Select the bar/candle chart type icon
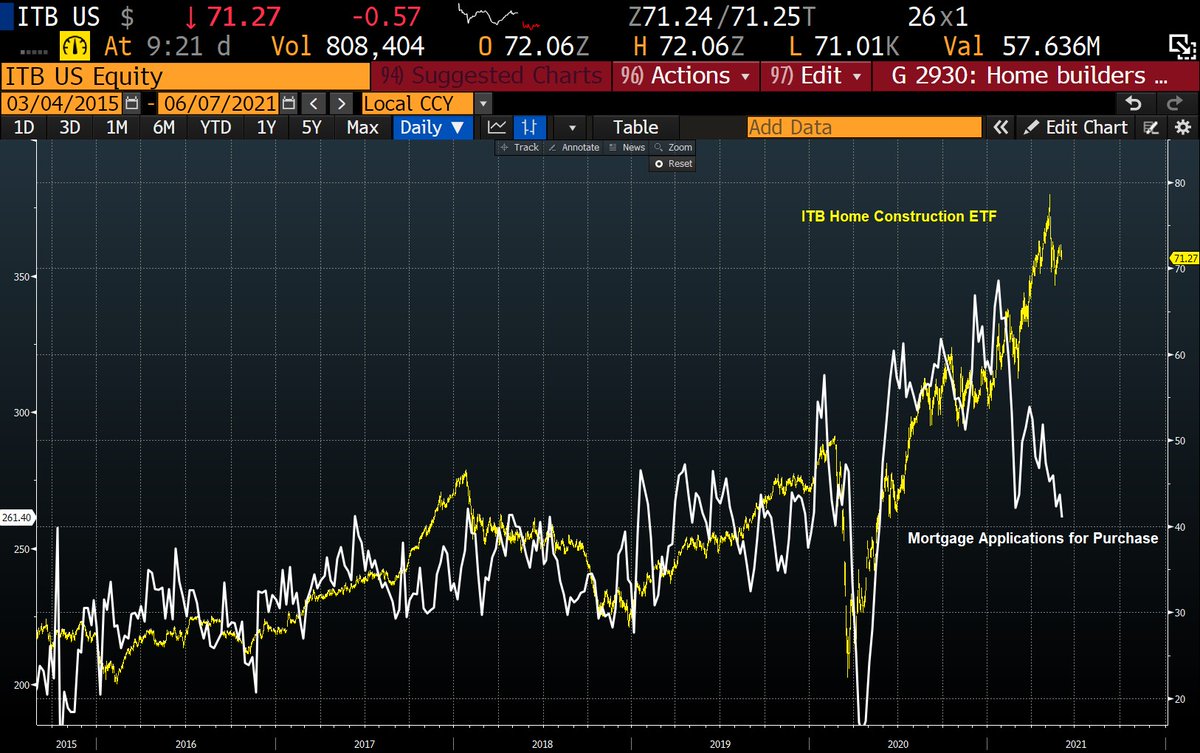This screenshot has width=1200, height=753. 528,127
